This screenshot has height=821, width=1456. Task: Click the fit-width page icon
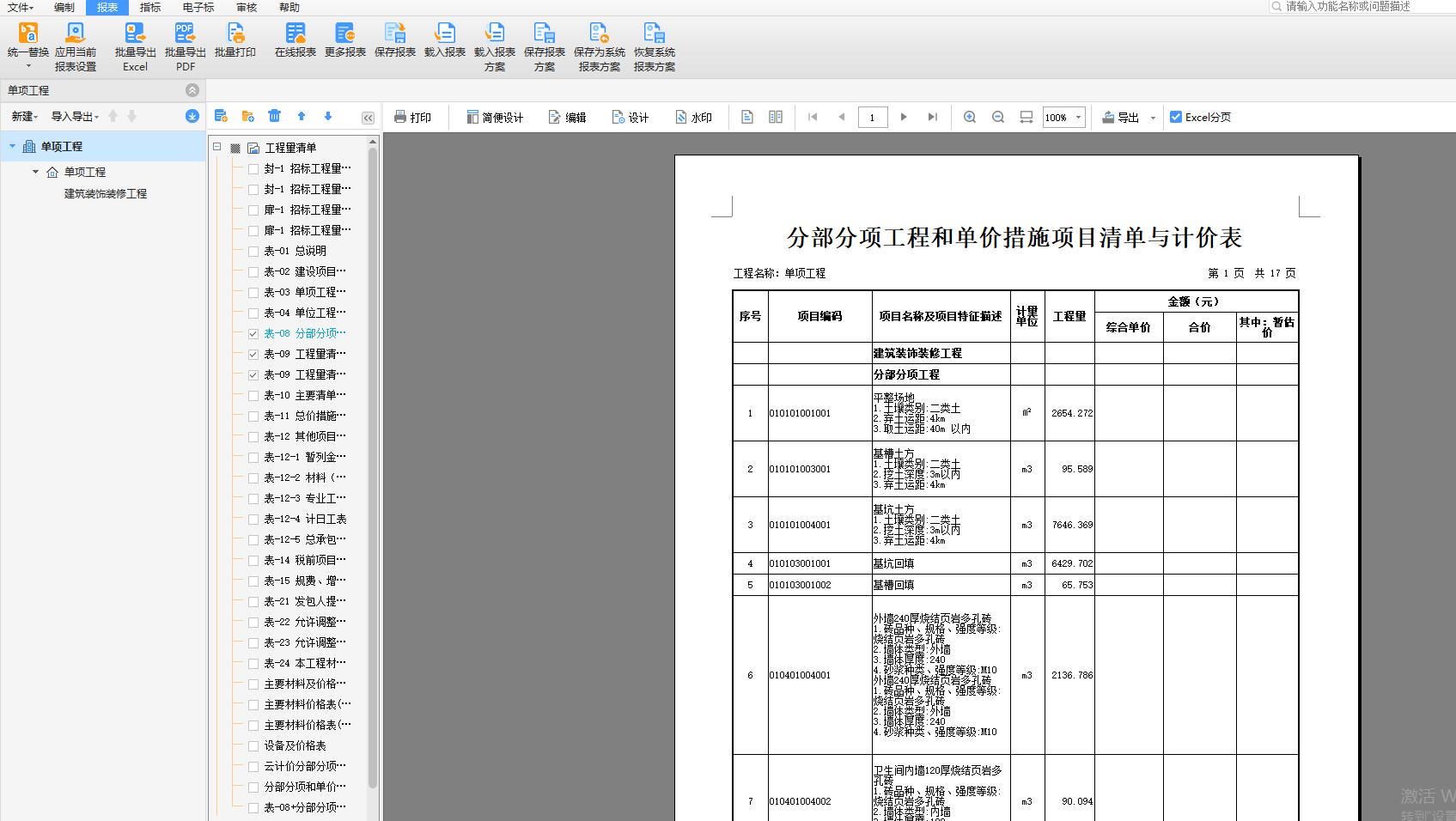coord(1027,117)
